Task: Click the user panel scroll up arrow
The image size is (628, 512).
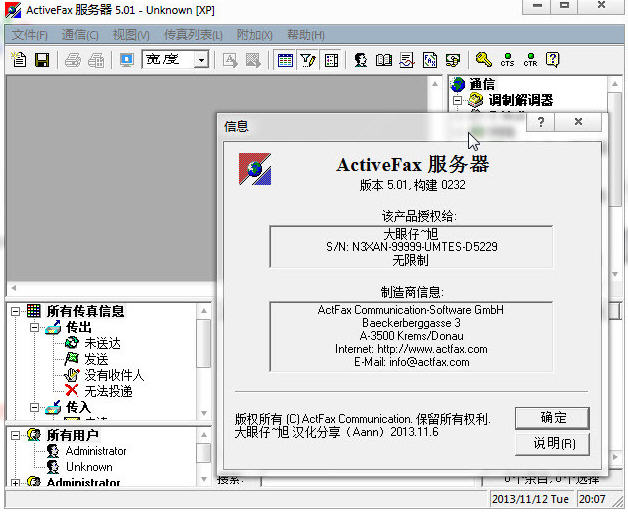Action: point(204,434)
